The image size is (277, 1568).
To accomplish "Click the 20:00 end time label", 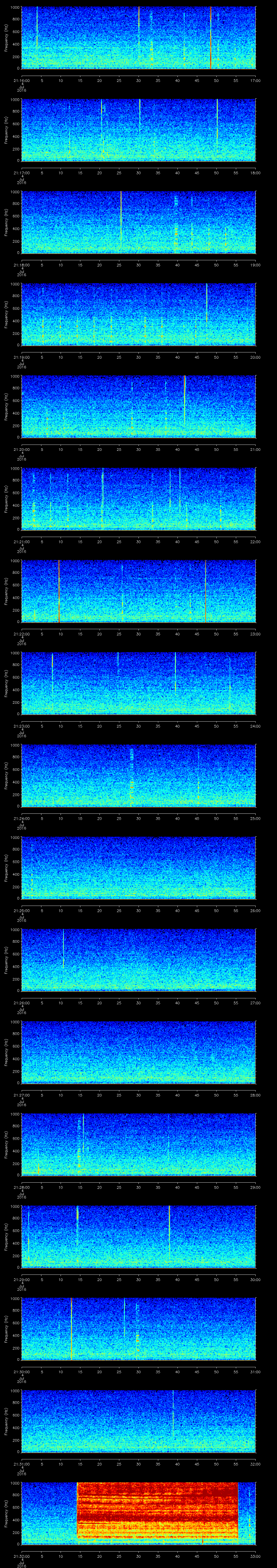I will coord(256,357).
